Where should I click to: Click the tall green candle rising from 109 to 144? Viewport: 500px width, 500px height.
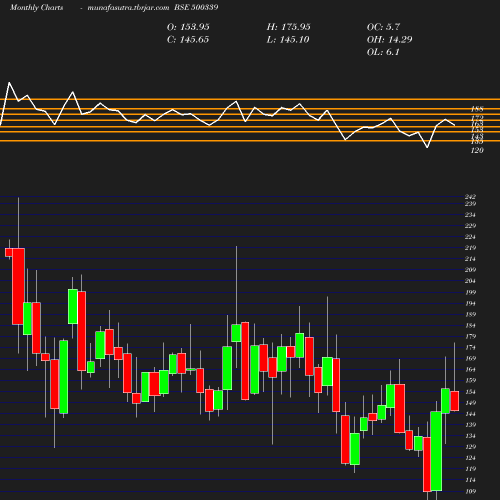pyautogui.click(x=436, y=451)
